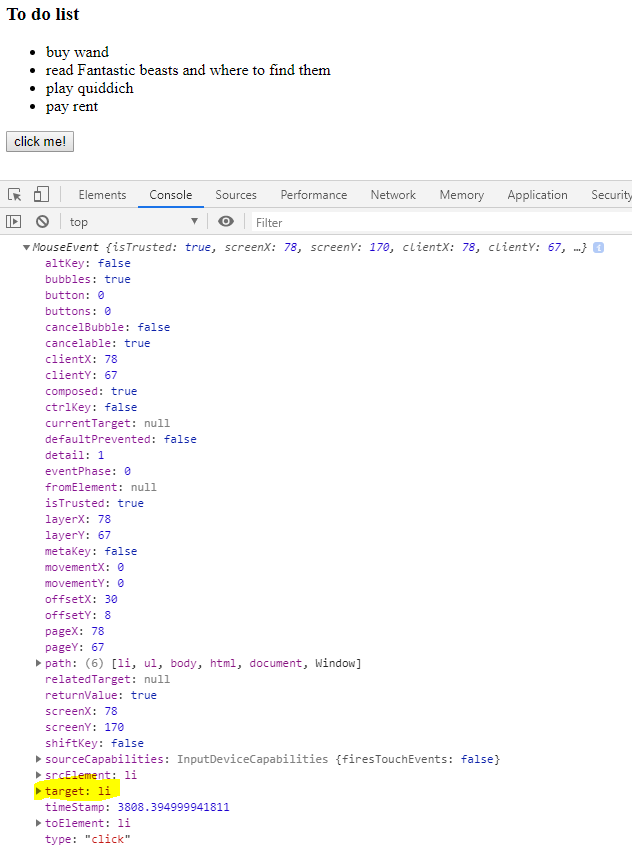The image size is (632, 849).
Task: Collapse the MouseEvent object
Action: [x=26, y=247]
